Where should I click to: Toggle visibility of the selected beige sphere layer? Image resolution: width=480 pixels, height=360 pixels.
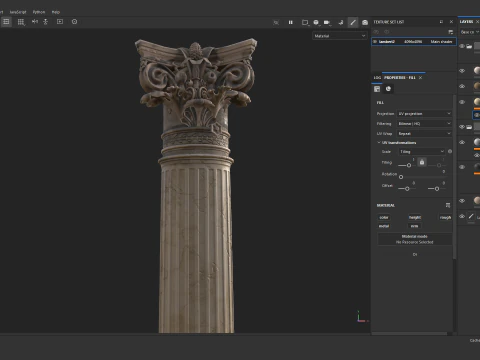462,102
